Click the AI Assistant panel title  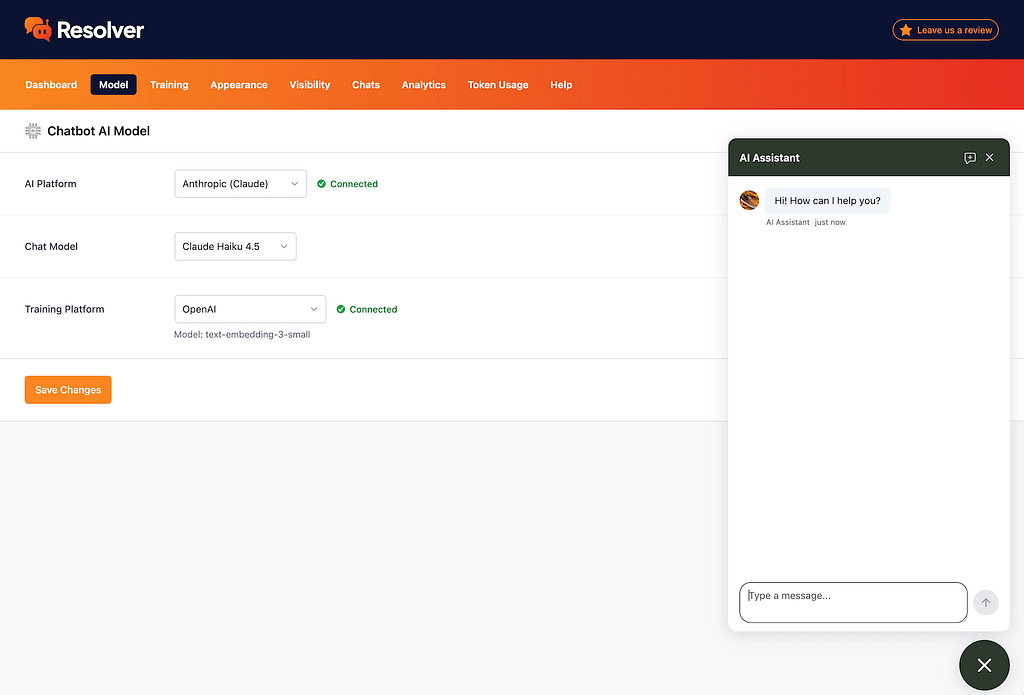[x=769, y=158]
